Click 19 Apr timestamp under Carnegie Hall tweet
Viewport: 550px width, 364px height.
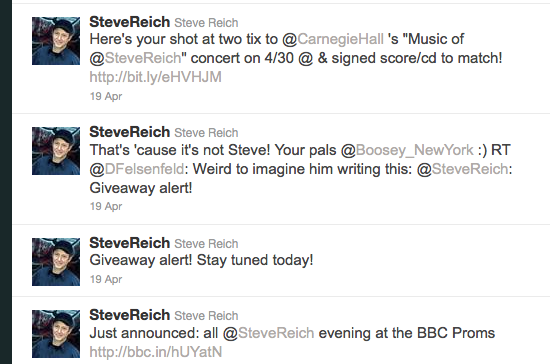pos(106,96)
